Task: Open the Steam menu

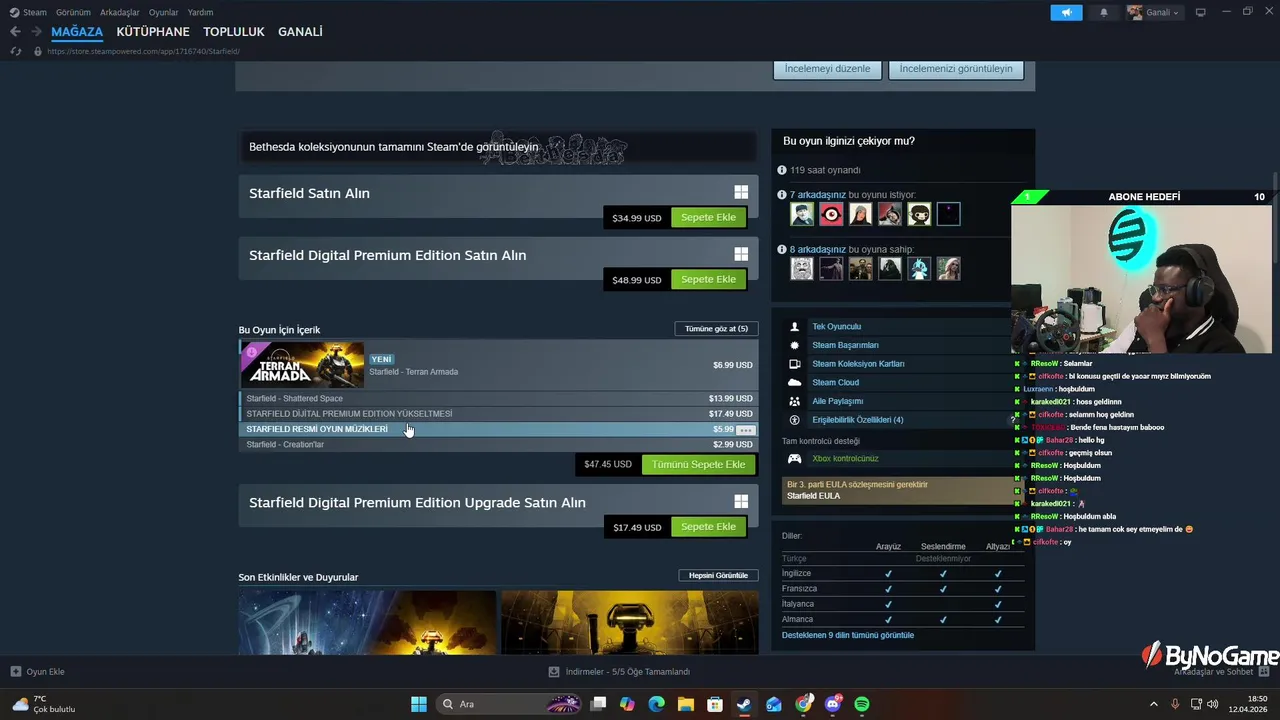Action: [29, 12]
